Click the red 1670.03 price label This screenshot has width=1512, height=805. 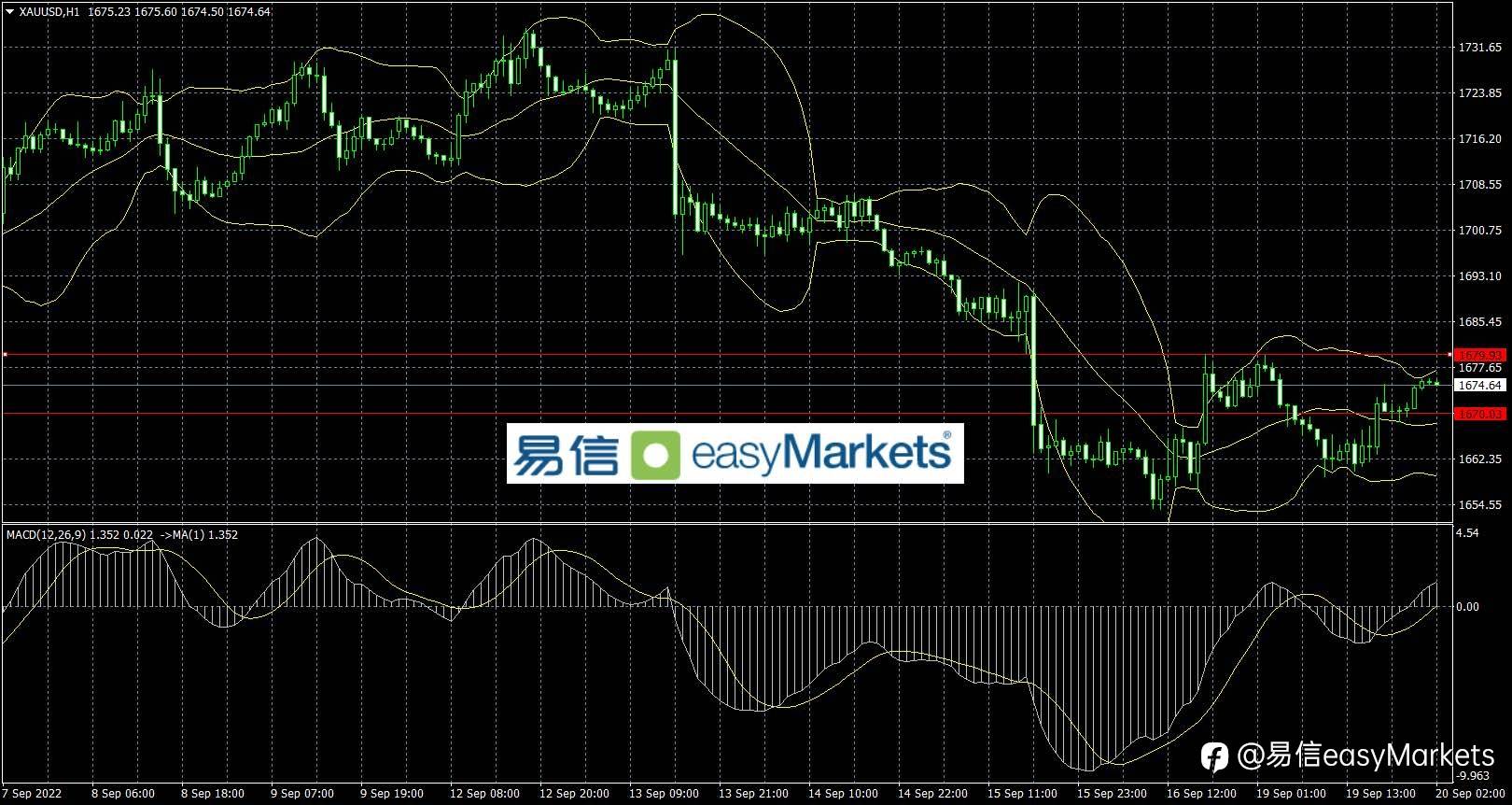click(x=1481, y=414)
